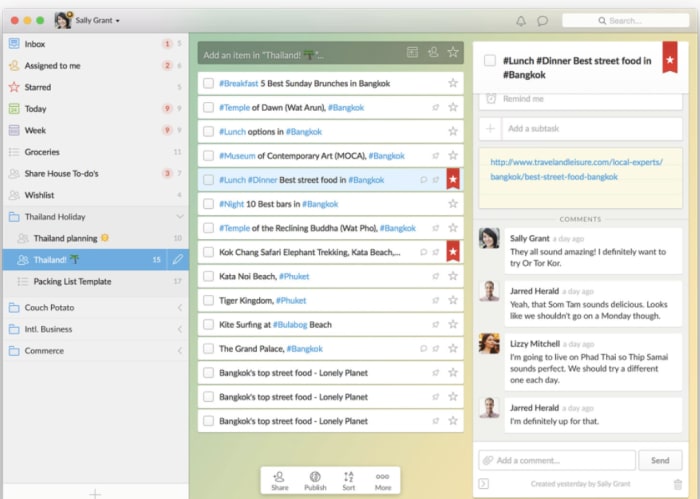This screenshot has height=499, width=700.
Task: Click the Publish globe icon
Action: point(315,481)
